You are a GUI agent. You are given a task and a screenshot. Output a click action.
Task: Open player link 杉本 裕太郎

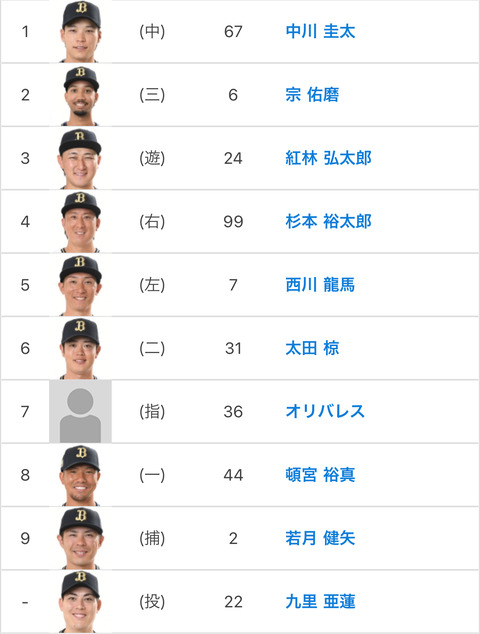328,222
